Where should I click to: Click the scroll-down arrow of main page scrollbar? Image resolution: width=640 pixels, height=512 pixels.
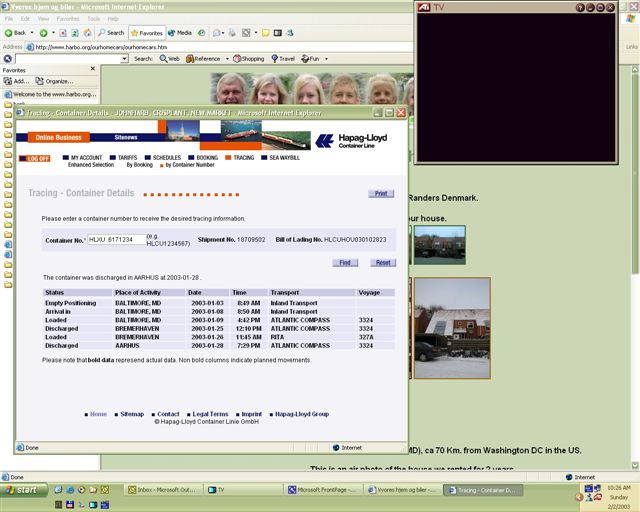point(635,465)
